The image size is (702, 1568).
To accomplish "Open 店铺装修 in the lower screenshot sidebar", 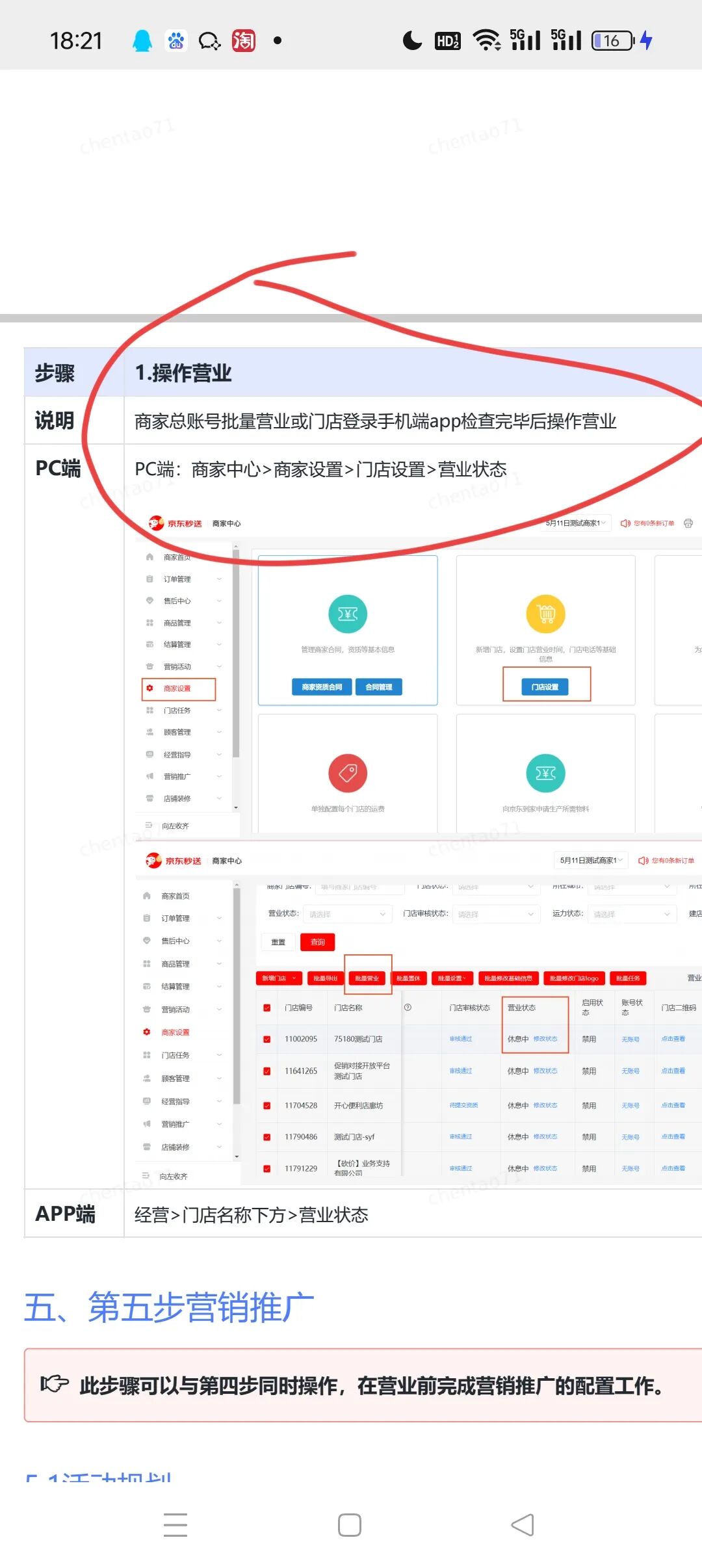I will click(x=175, y=1147).
